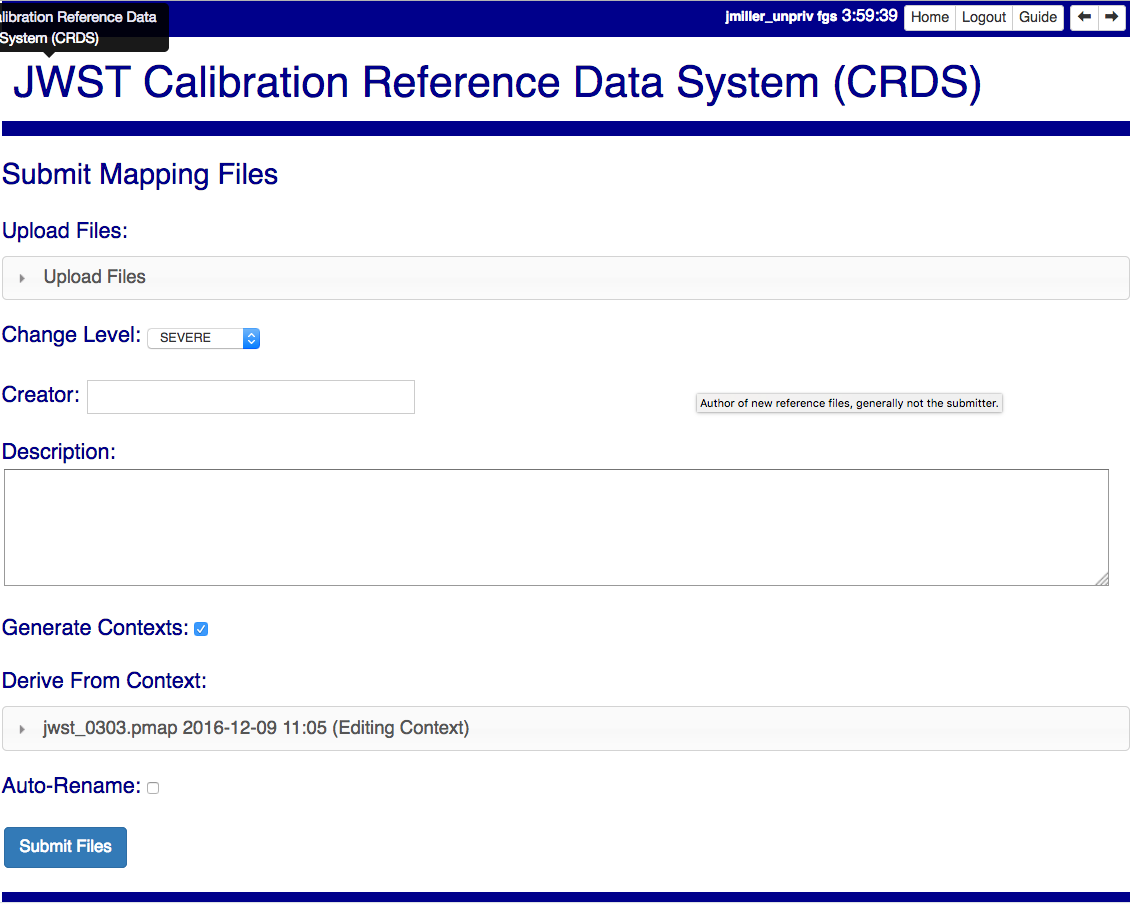Open the Guide menu item
The image size is (1130, 904).
(1038, 17)
